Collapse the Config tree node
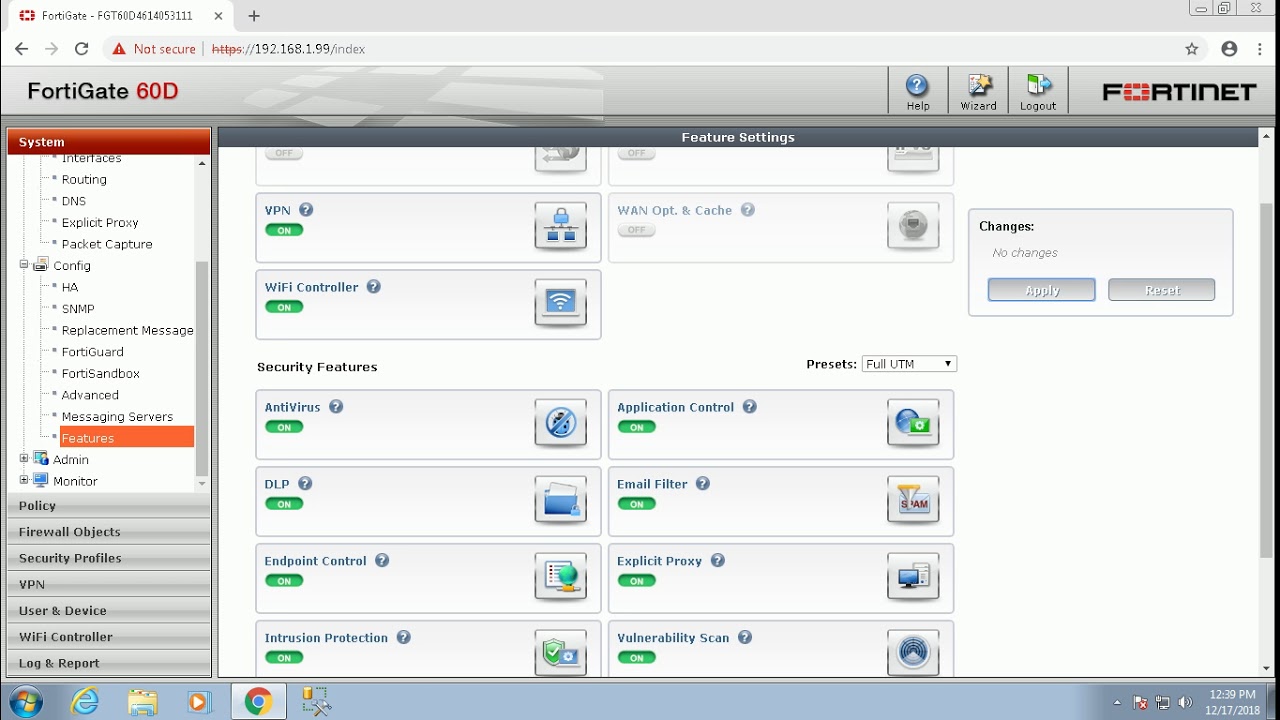Viewport: 1280px width, 720px height. point(24,265)
